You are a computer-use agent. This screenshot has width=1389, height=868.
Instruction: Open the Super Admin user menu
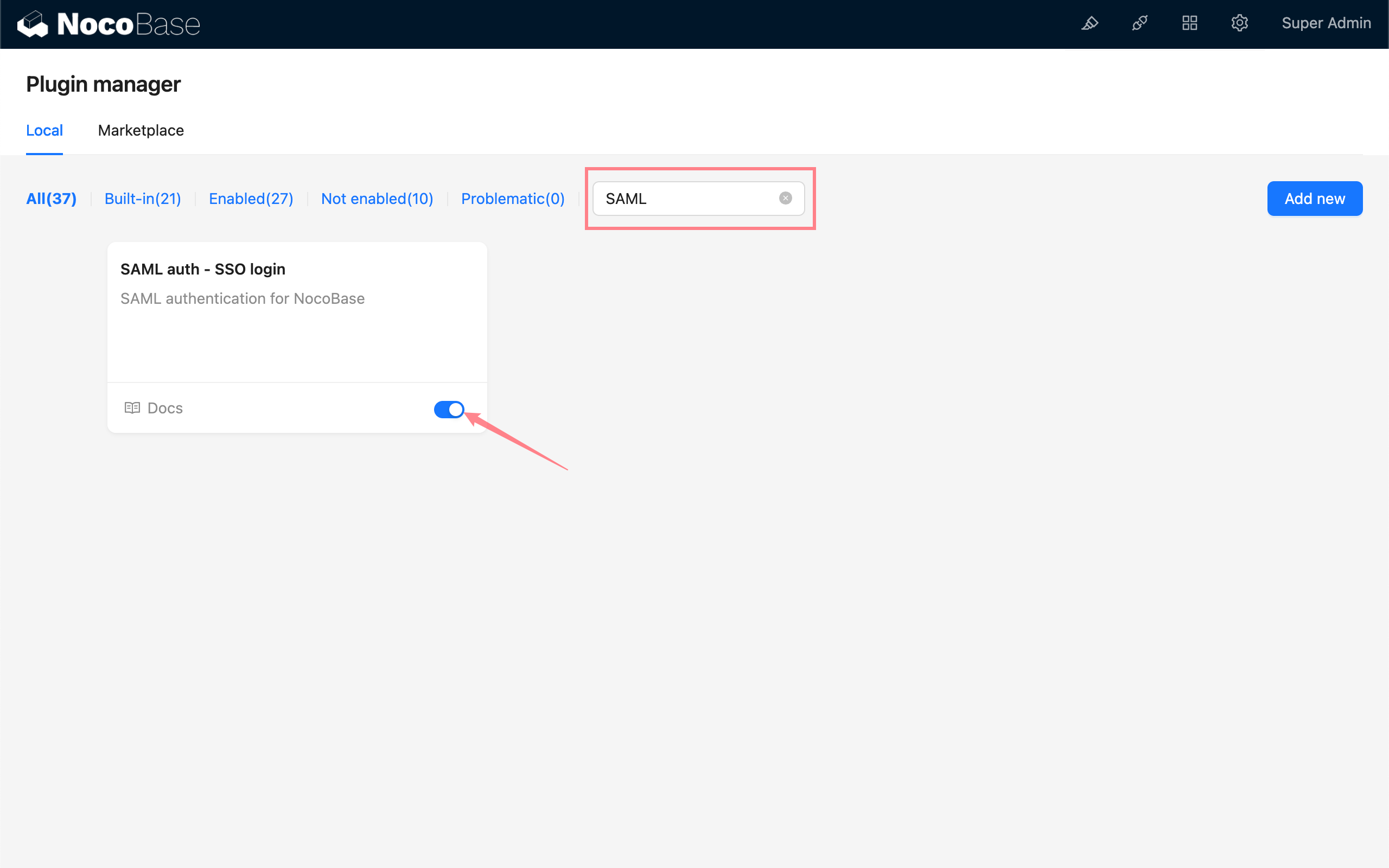pyautogui.click(x=1326, y=23)
